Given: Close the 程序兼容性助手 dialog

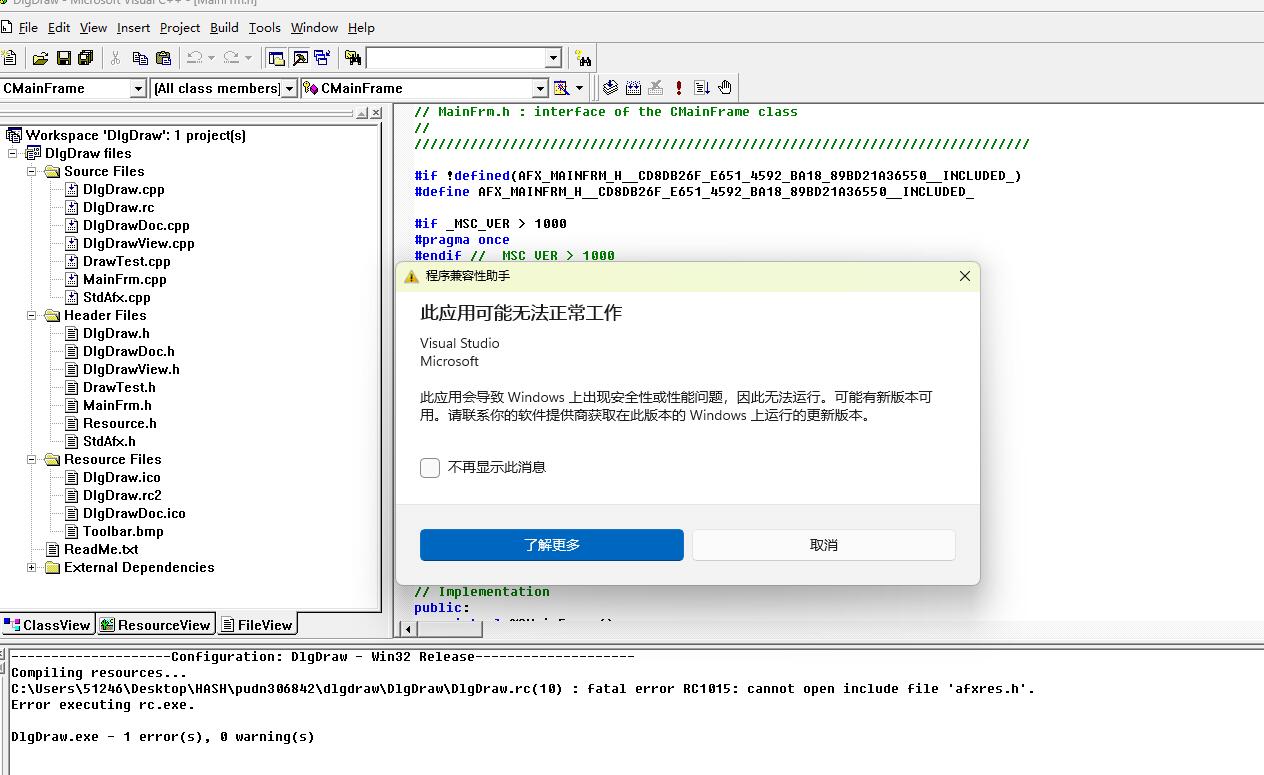Looking at the screenshot, I should tap(965, 276).
